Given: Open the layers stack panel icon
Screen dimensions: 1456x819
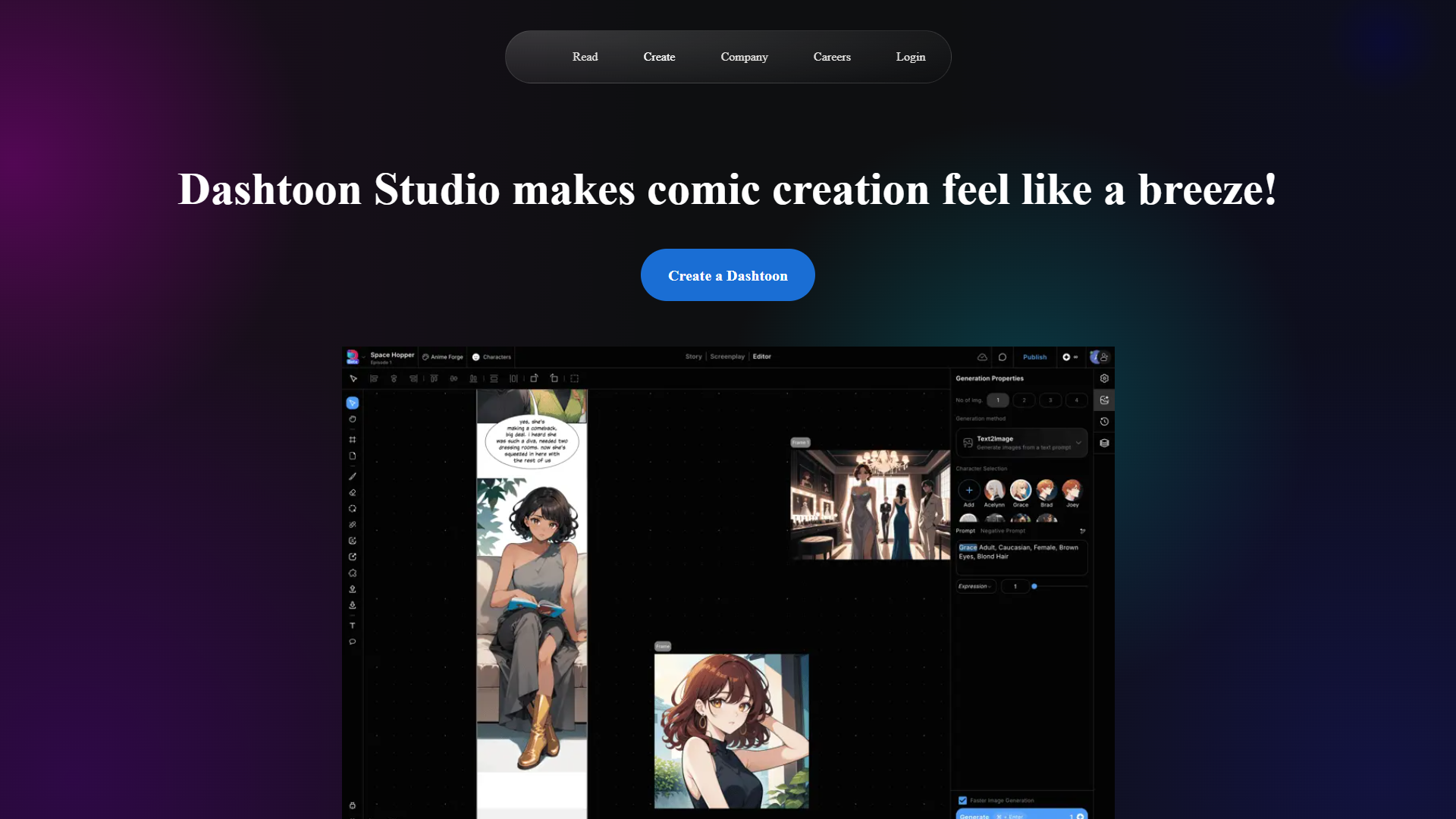Looking at the screenshot, I should (x=1104, y=443).
